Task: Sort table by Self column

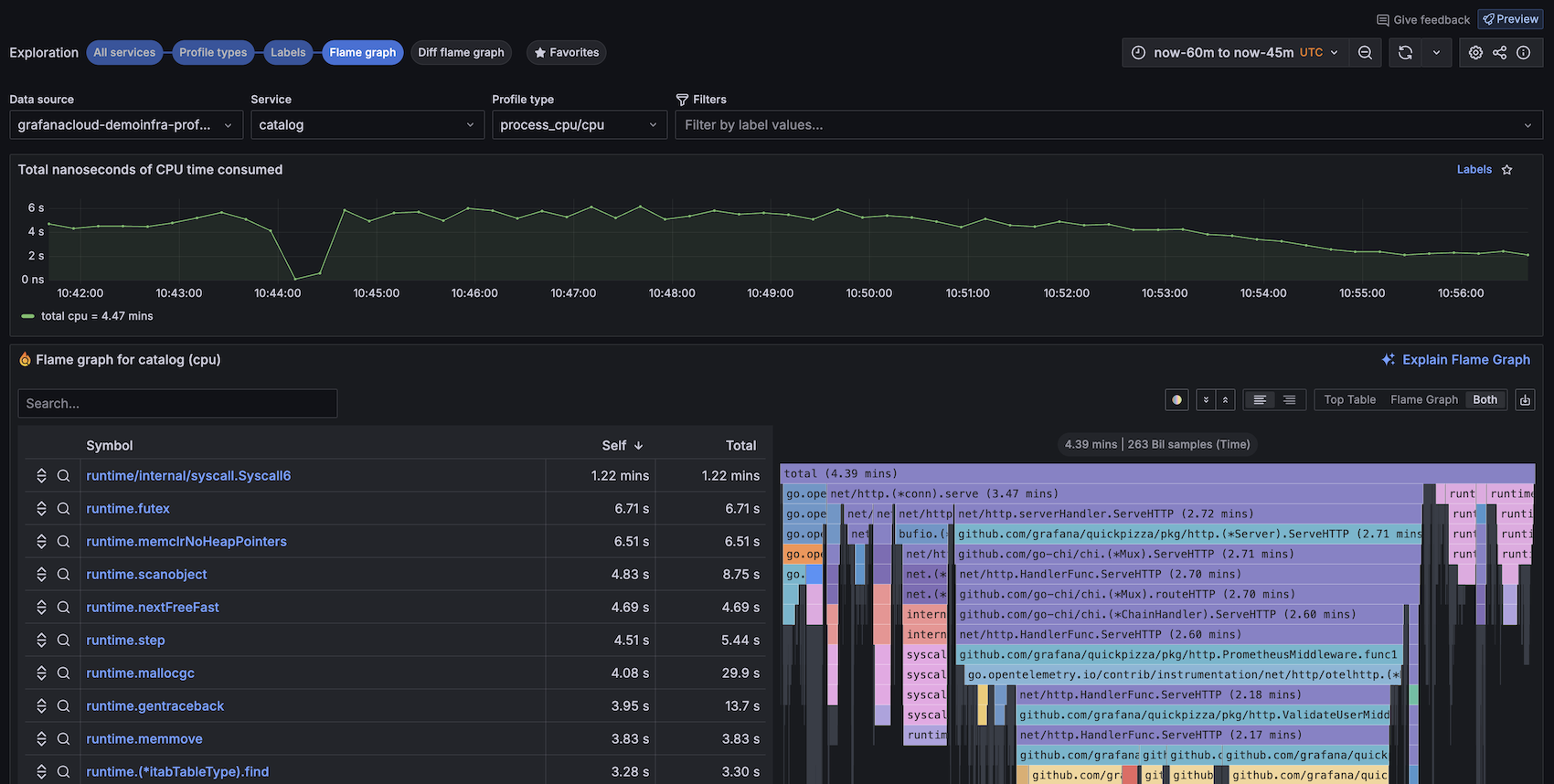Action: click(623, 446)
